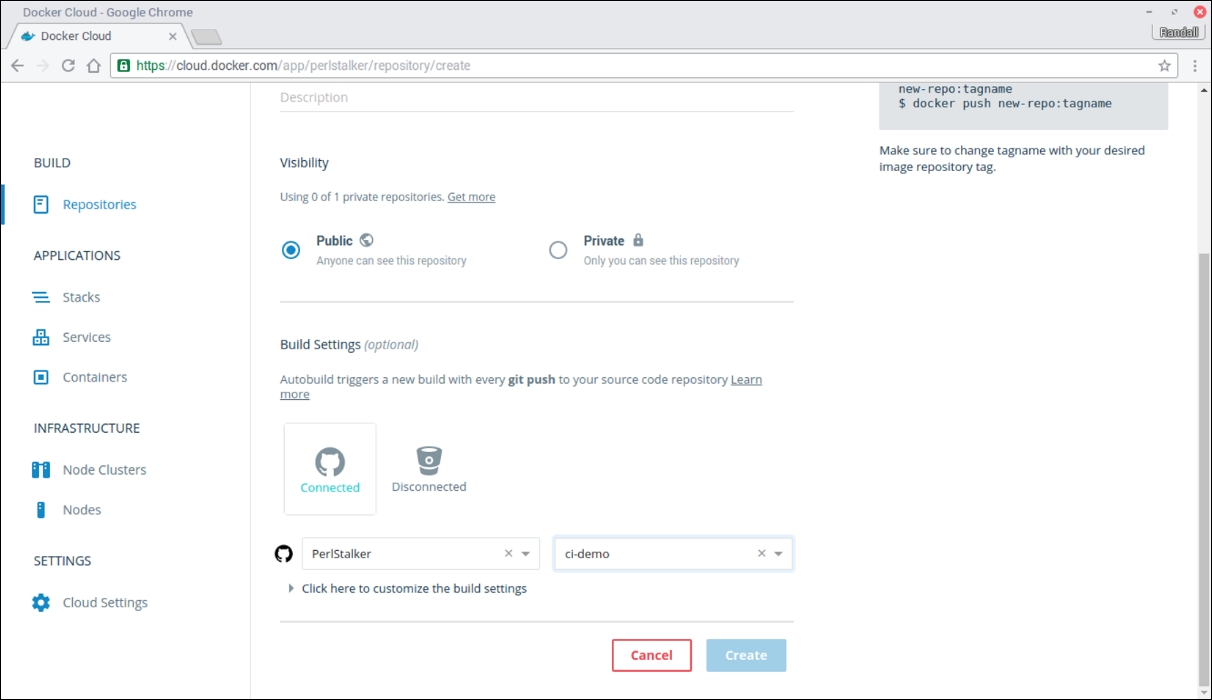This screenshot has height=700, width=1212.
Task: Select the connected GitHub provider tile
Action: [330, 469]
